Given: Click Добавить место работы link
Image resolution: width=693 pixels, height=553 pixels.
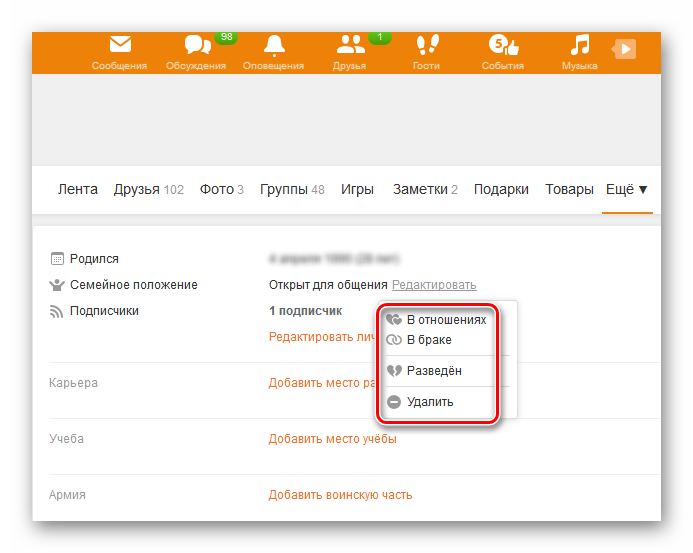Looking at the screenshot, I should [x=322, y=383].
